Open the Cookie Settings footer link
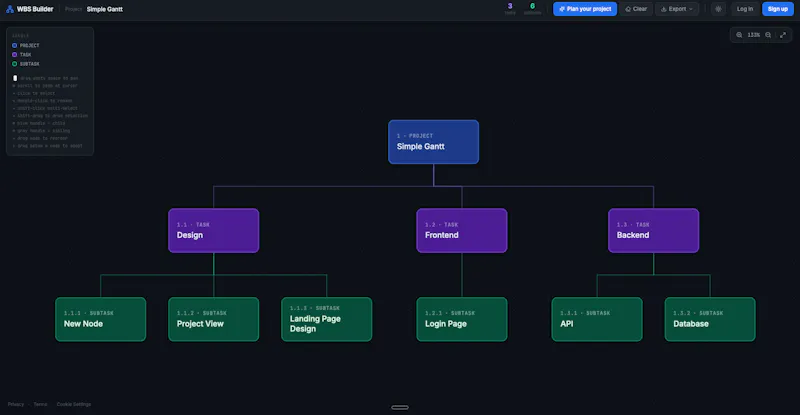 (x=73, y=404)
